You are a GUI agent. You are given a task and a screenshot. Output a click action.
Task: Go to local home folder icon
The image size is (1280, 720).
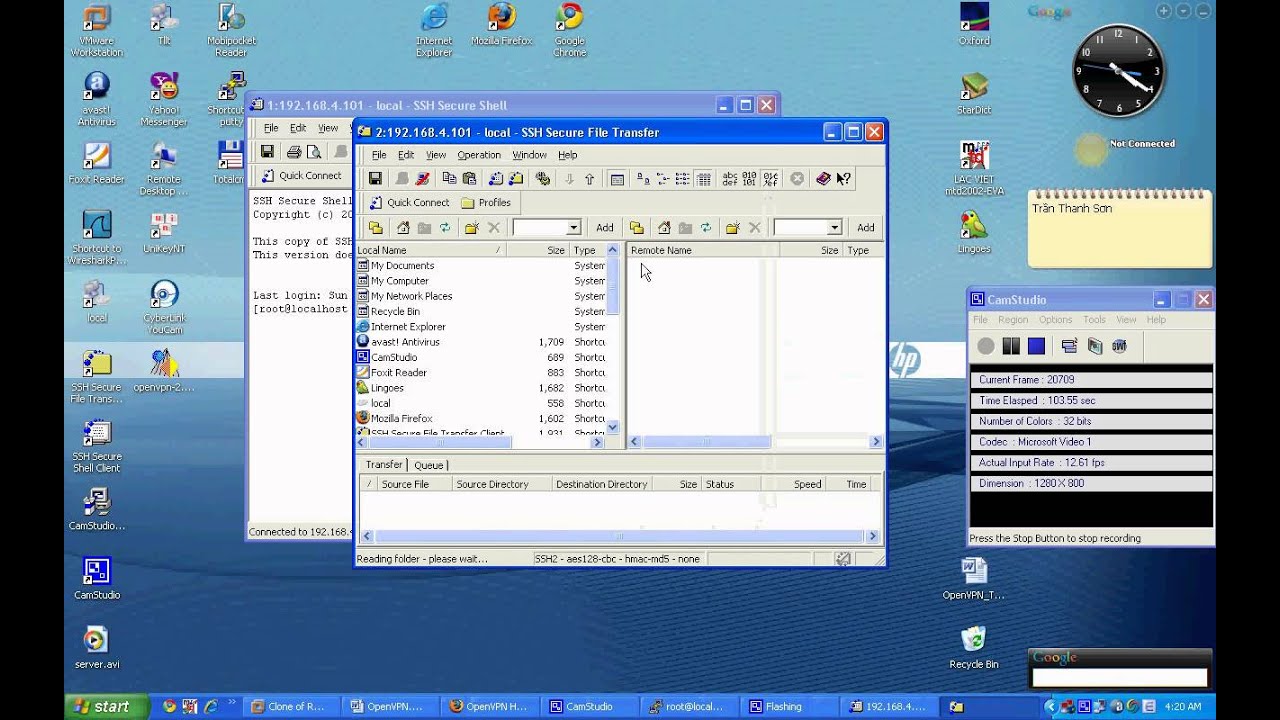[403, 228]
